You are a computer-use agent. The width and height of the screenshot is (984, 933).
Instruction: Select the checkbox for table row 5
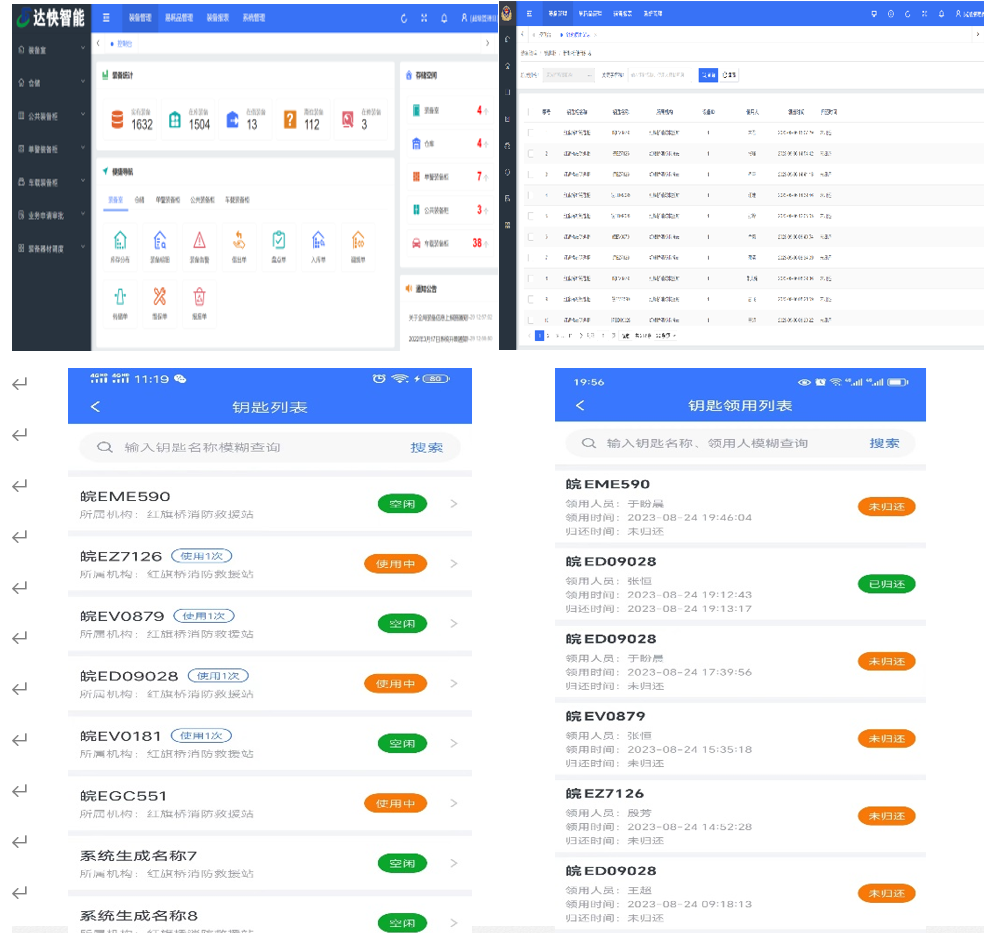pyautogui.click(x=531, y=216)
